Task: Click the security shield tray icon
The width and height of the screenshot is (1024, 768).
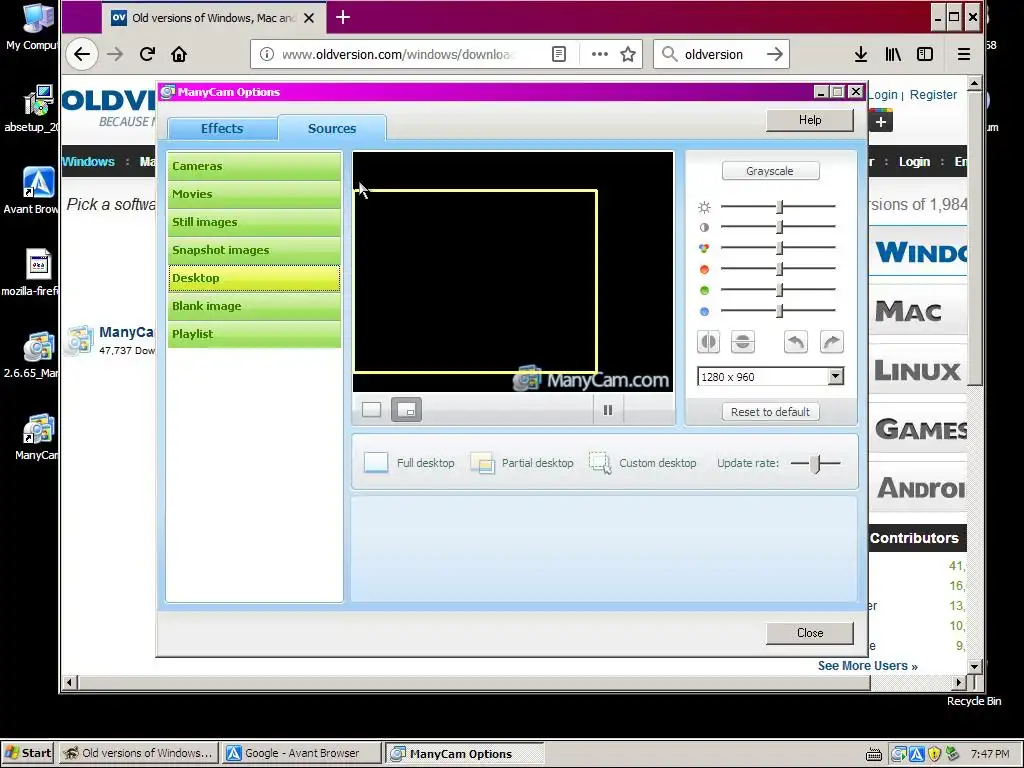Action: click(934, 754)
